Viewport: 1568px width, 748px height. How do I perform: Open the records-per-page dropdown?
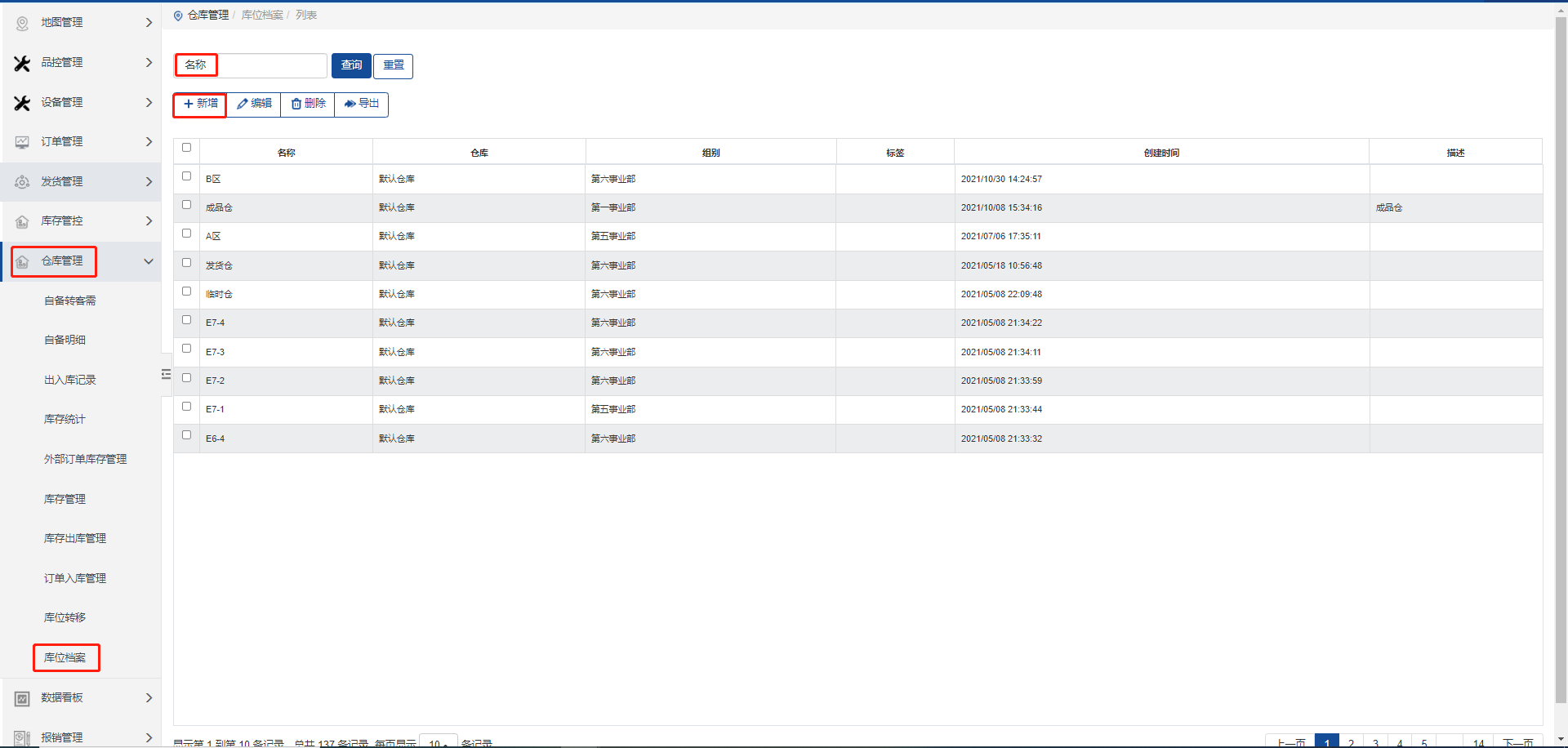tap(438, 742)
